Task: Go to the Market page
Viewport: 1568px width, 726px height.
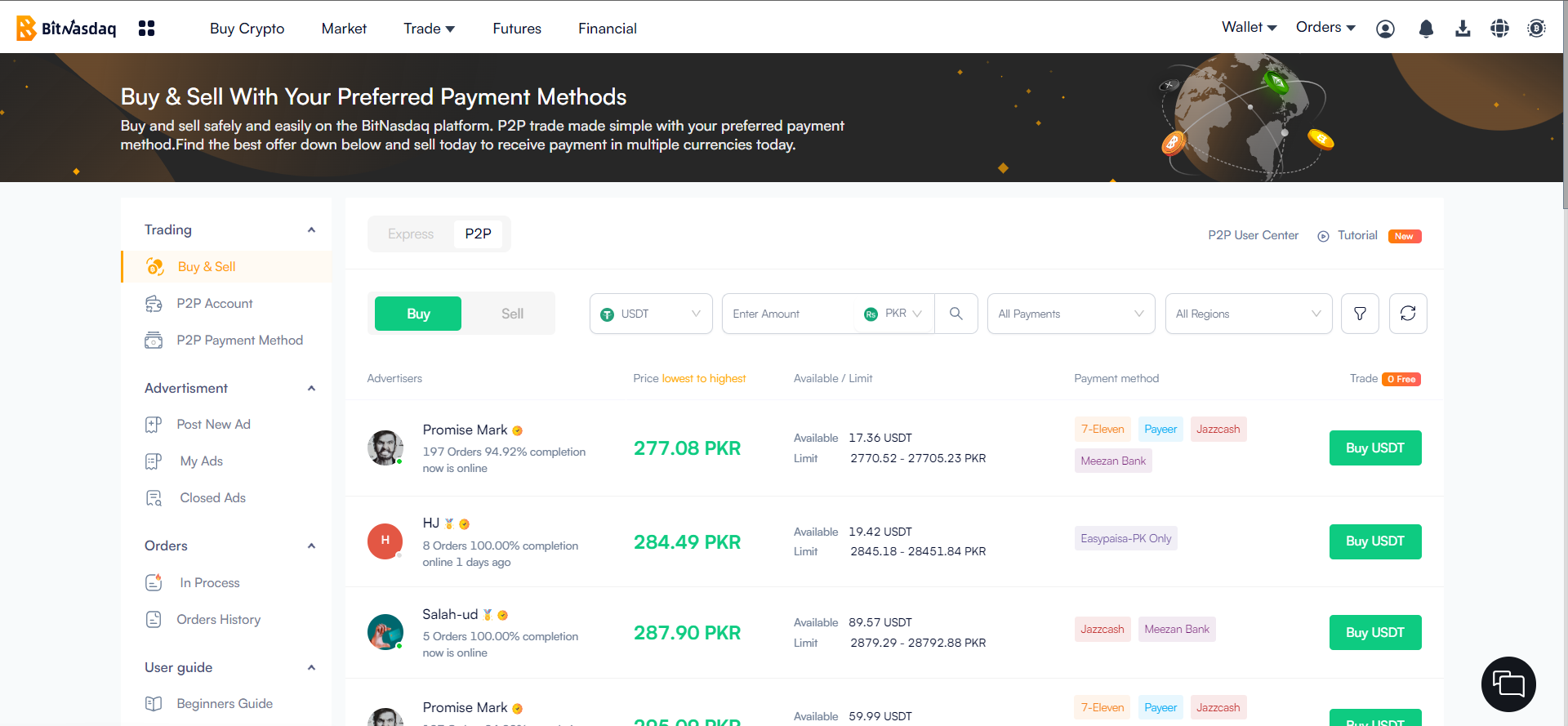Action: tap(344, 29)
